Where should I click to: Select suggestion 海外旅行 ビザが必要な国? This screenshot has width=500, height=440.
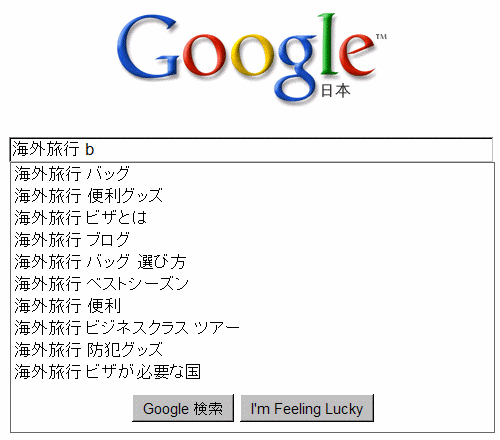coord(252,372)
